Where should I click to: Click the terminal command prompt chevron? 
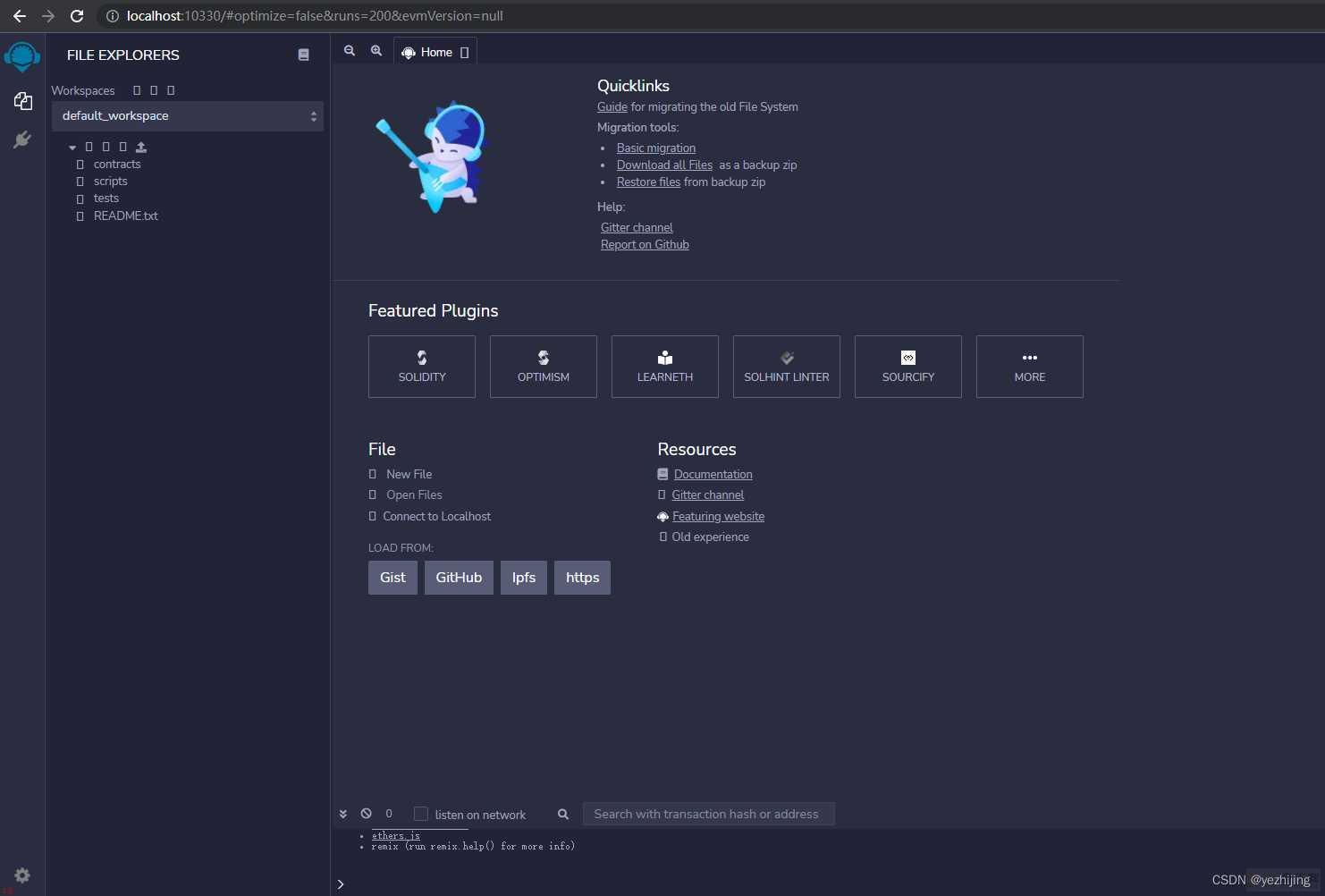(341, 884)
